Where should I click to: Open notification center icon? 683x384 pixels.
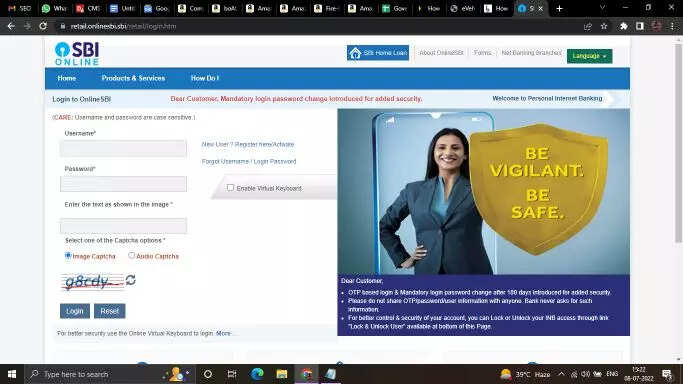tap(666, 374)
